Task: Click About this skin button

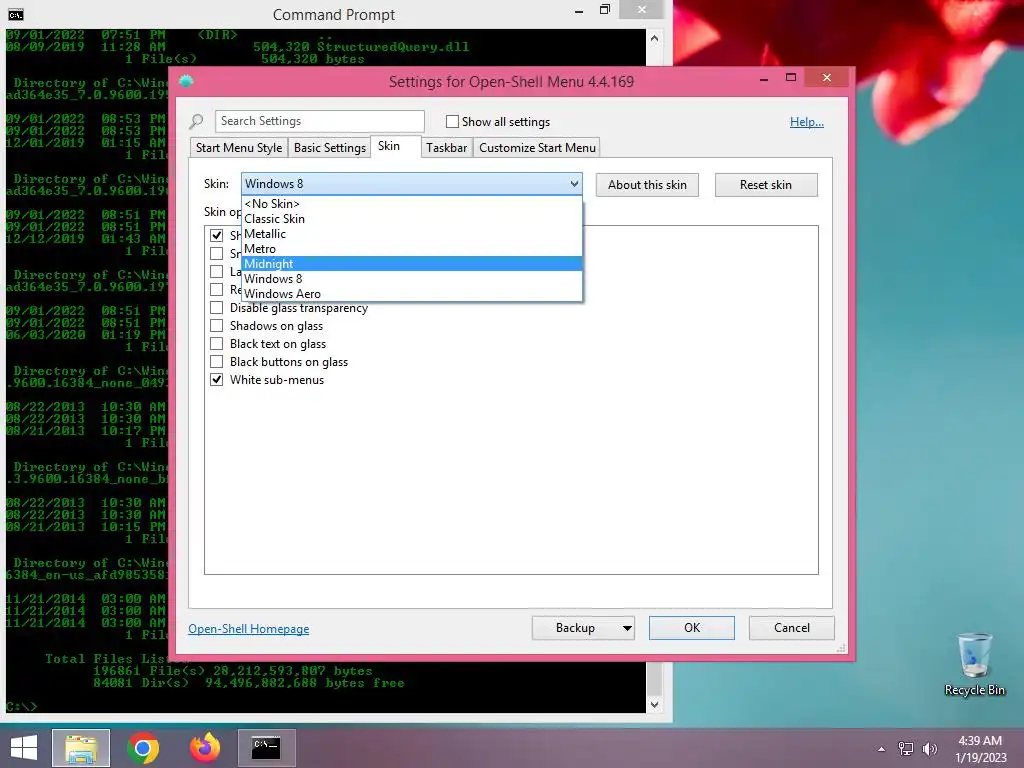Action: click(647, 185)
